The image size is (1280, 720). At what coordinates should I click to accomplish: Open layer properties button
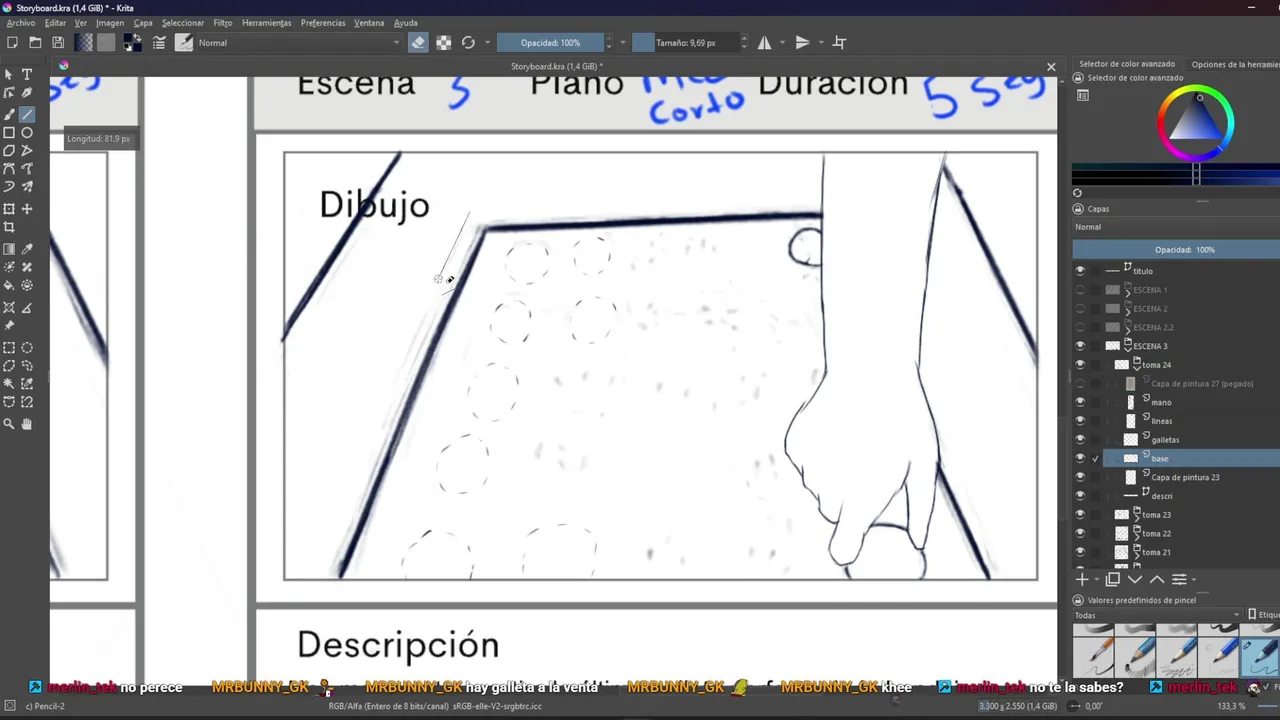[1179, 579]
